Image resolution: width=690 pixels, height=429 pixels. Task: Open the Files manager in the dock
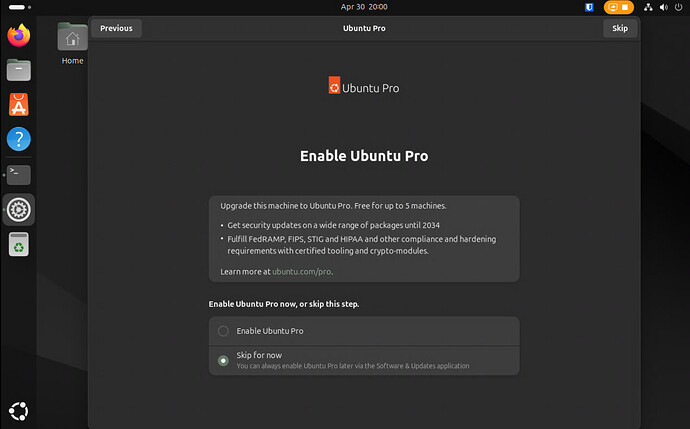click(x=18, y=70)
